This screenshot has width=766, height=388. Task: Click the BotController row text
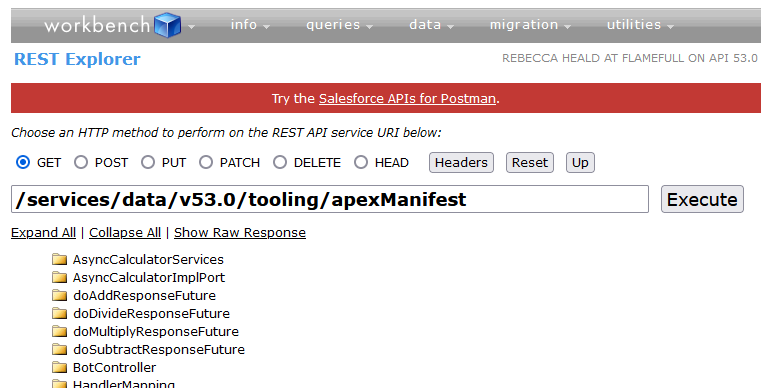point(114,367)
